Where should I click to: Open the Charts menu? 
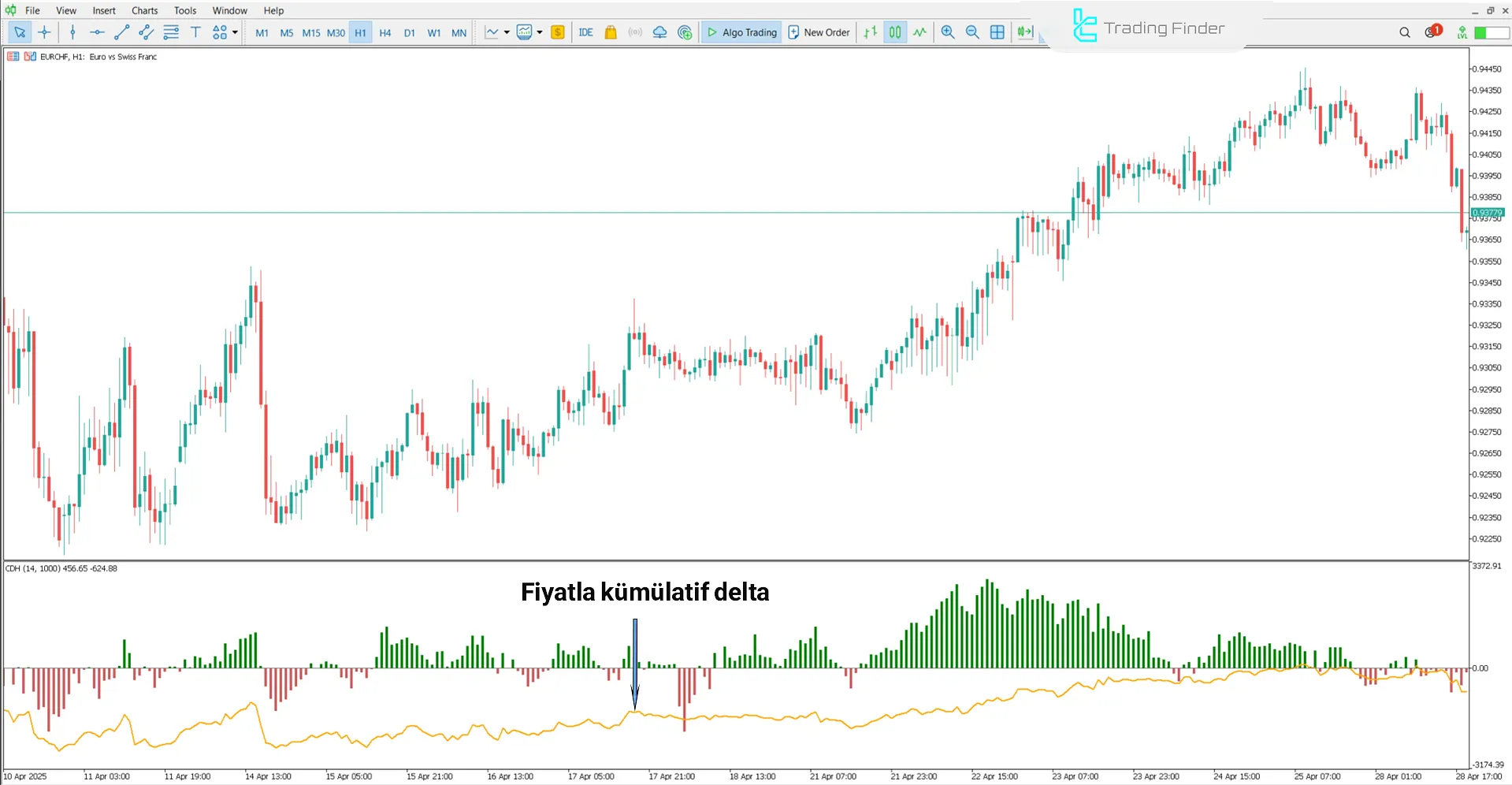pyautogui.click(x=144, y=10)
